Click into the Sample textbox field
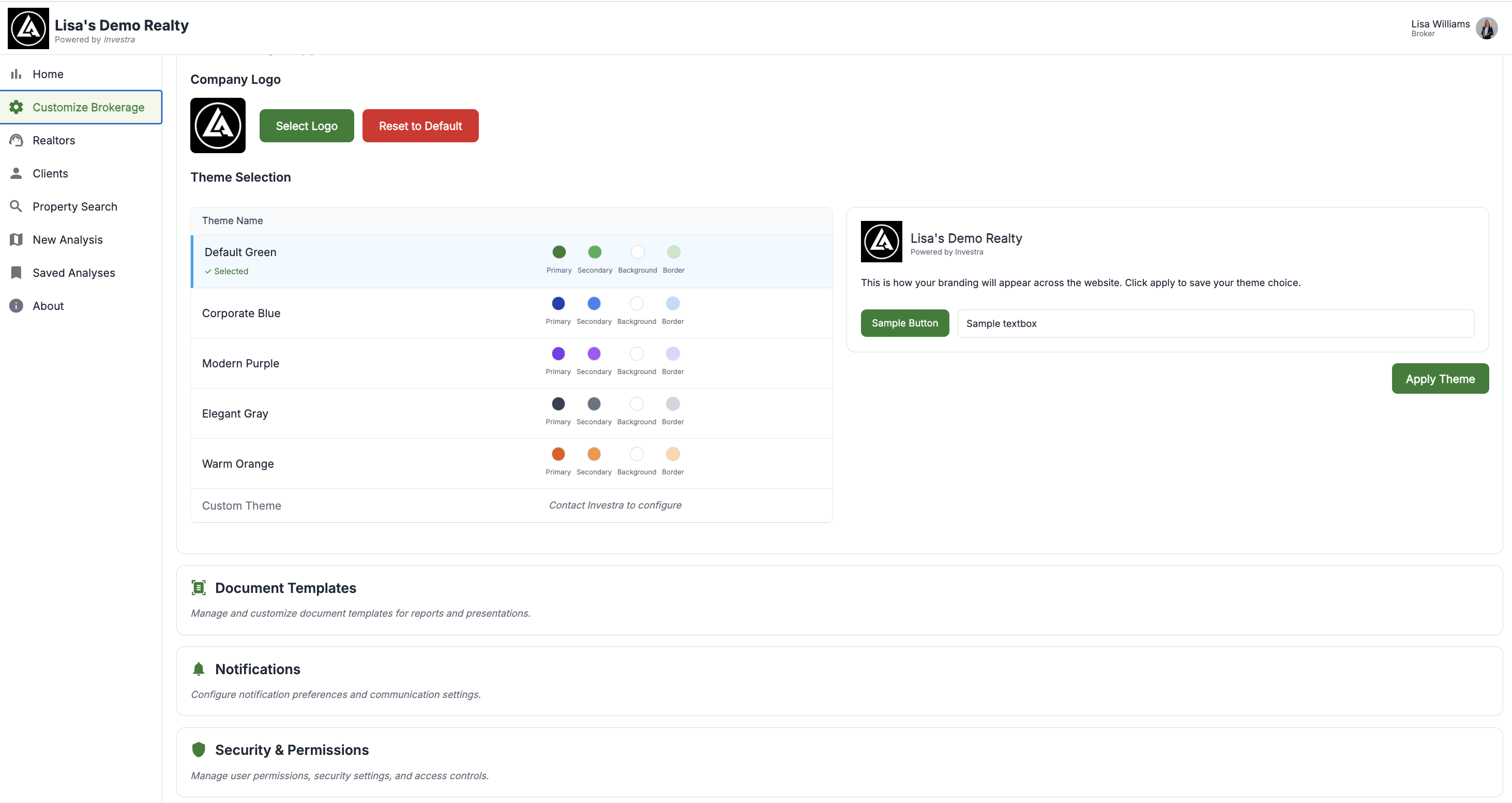1512x803 pixels. point(1215,324)
